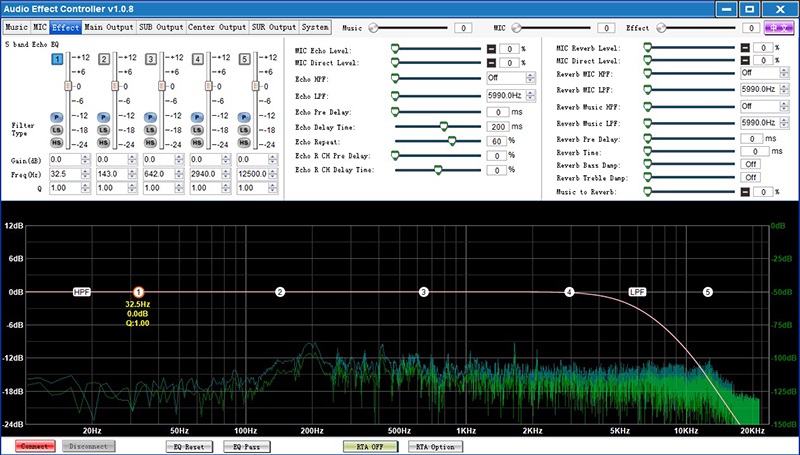Toggle the Reverb Bass Damp Off switch
800x455 pixels.
(750, 163)
